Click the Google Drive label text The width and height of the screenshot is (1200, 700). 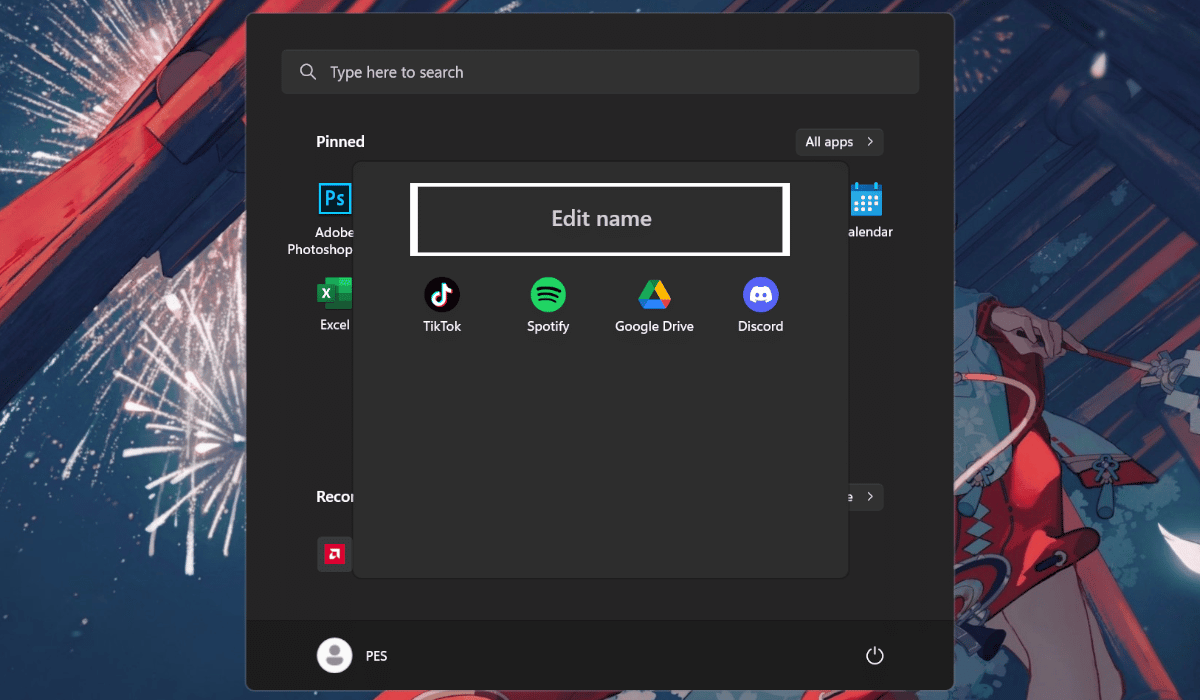[x=654, y=327]
